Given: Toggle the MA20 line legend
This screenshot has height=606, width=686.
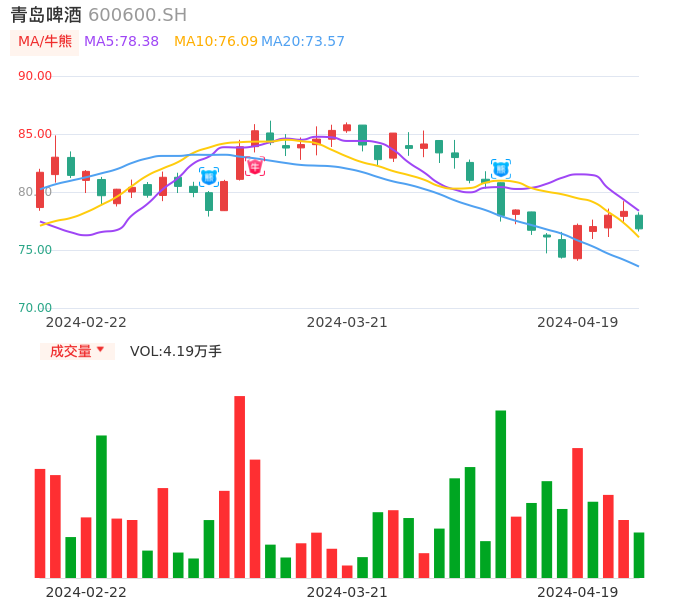Looking at the screenshot, I should [303, 42].
